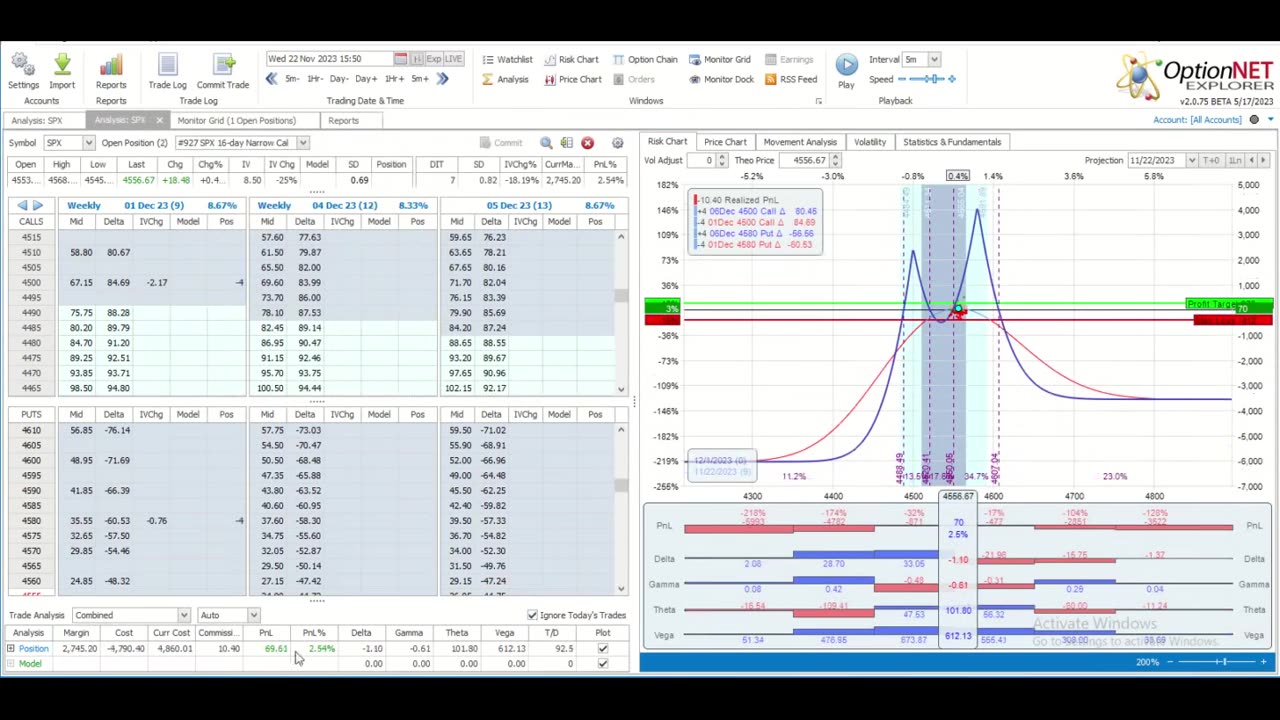Open the Monitor Grid window

pos(718,59)
